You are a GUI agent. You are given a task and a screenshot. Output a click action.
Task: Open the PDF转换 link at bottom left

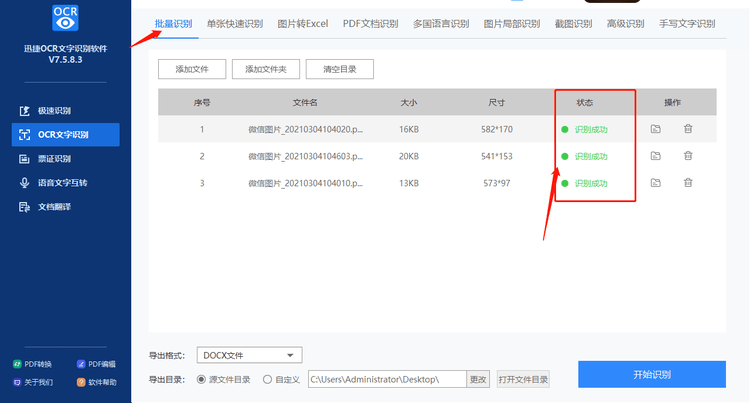[x=33, y=364]
